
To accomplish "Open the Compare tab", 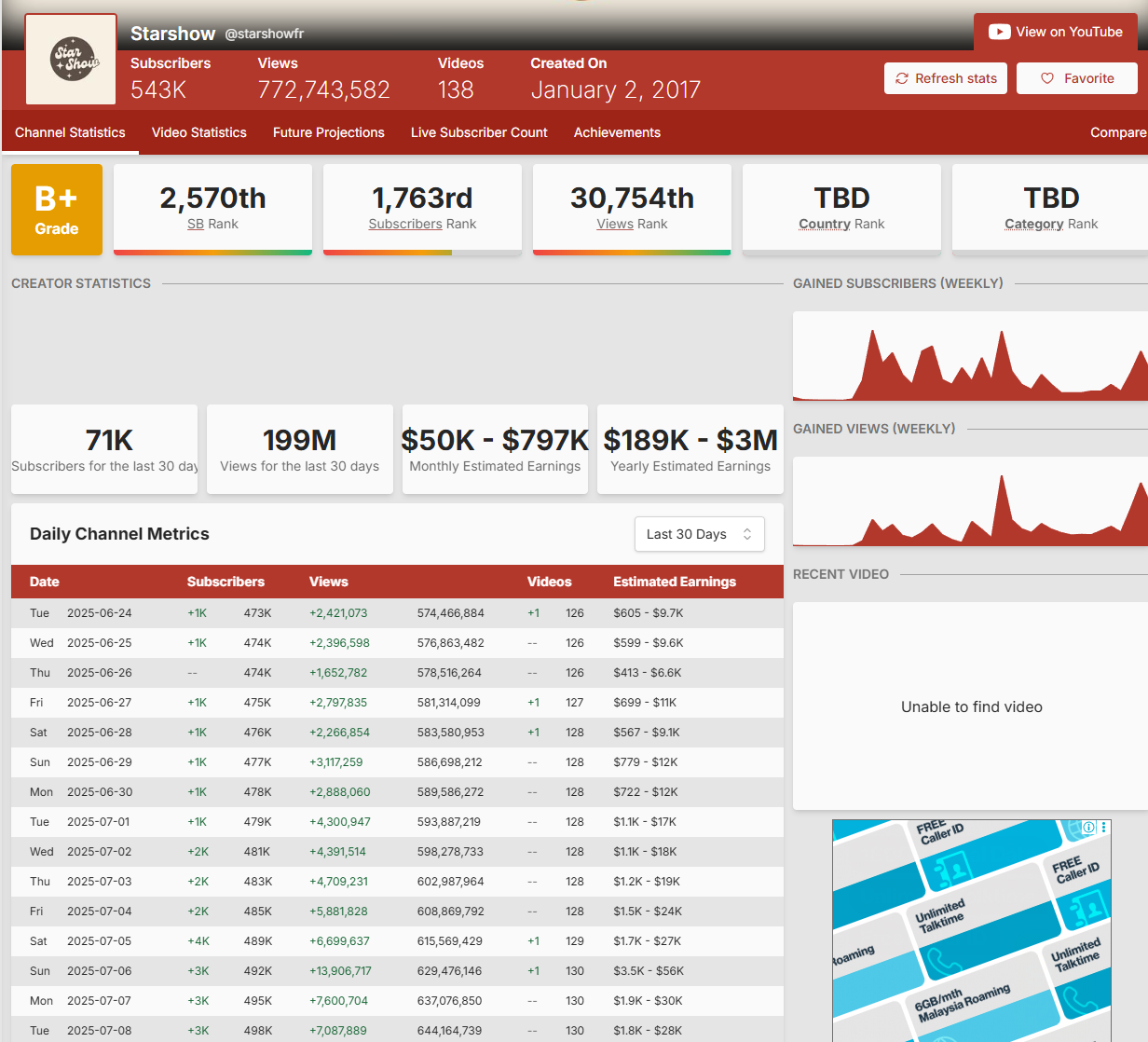I will [x=1118, y=132].
